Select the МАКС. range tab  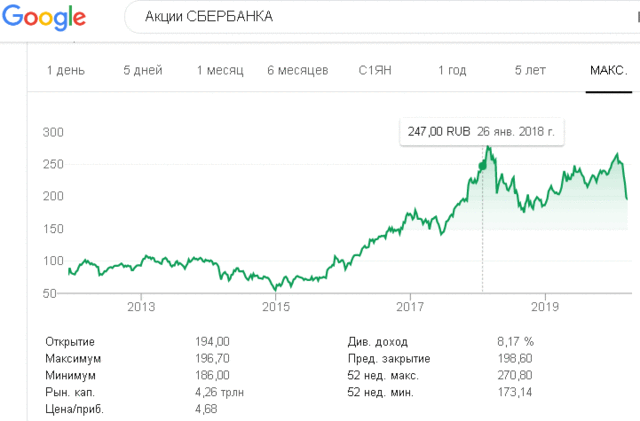tap(608, 70)
